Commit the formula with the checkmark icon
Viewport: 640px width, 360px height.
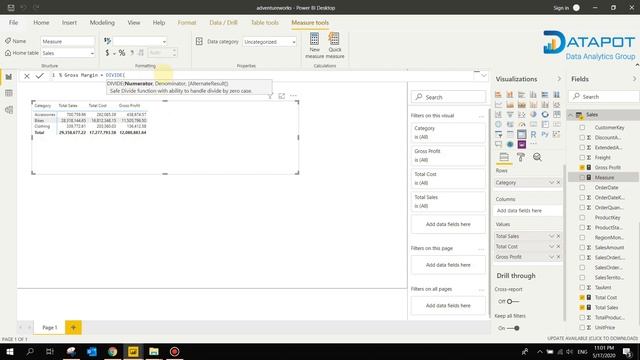[40, 76]
